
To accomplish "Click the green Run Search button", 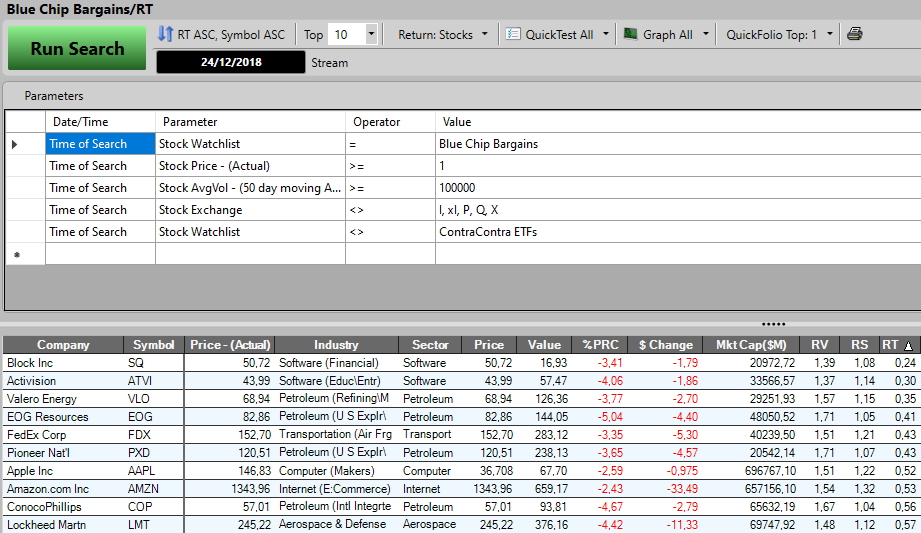I will [77, 48].
